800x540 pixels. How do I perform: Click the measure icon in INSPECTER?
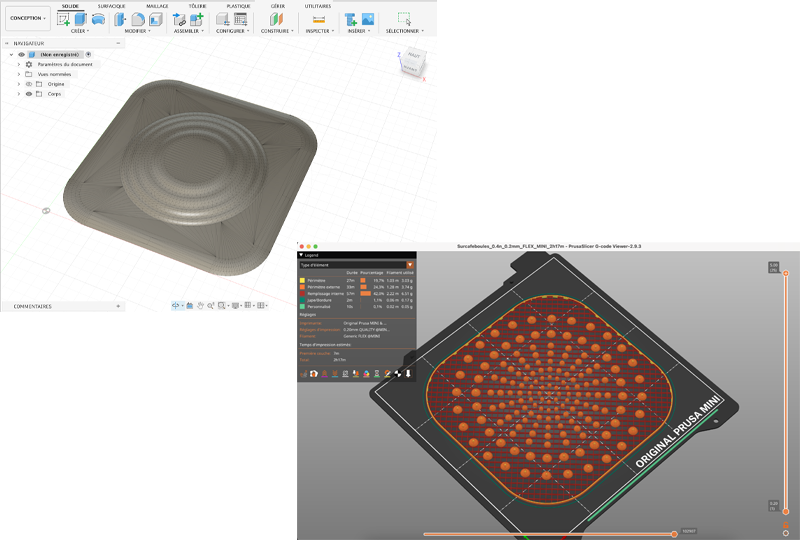pyautogui.click(x=318, y=19)
